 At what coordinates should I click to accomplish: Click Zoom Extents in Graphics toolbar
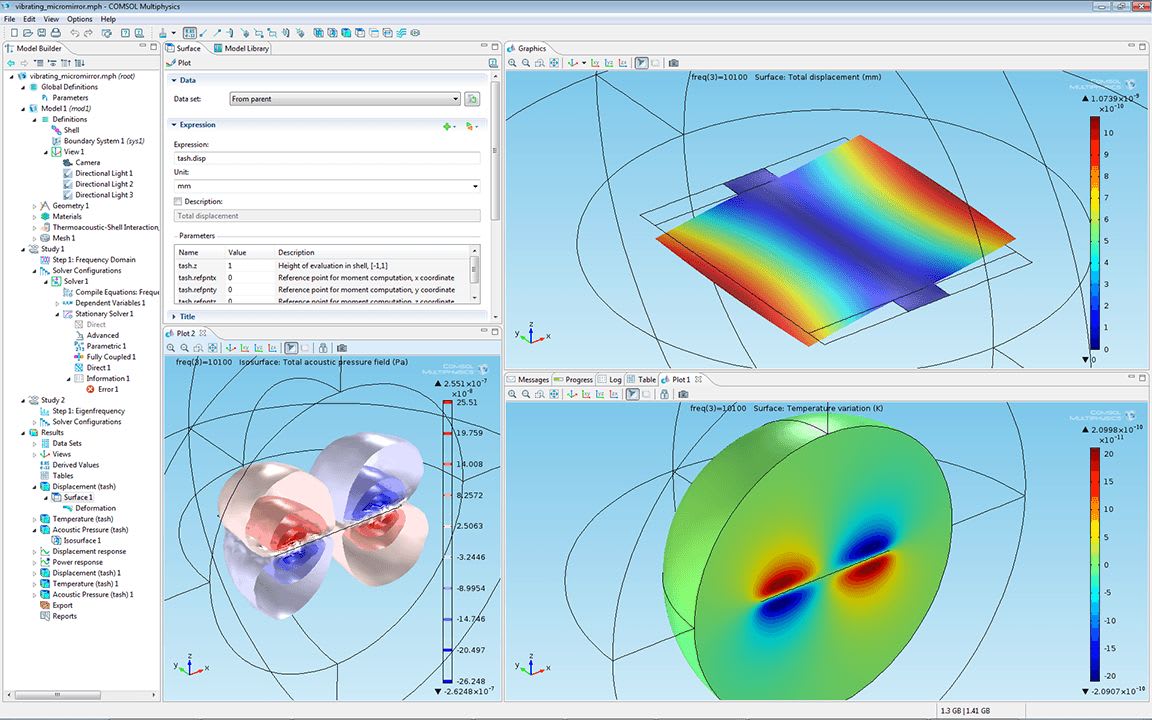pyautogui.click(x=554, y=63)
